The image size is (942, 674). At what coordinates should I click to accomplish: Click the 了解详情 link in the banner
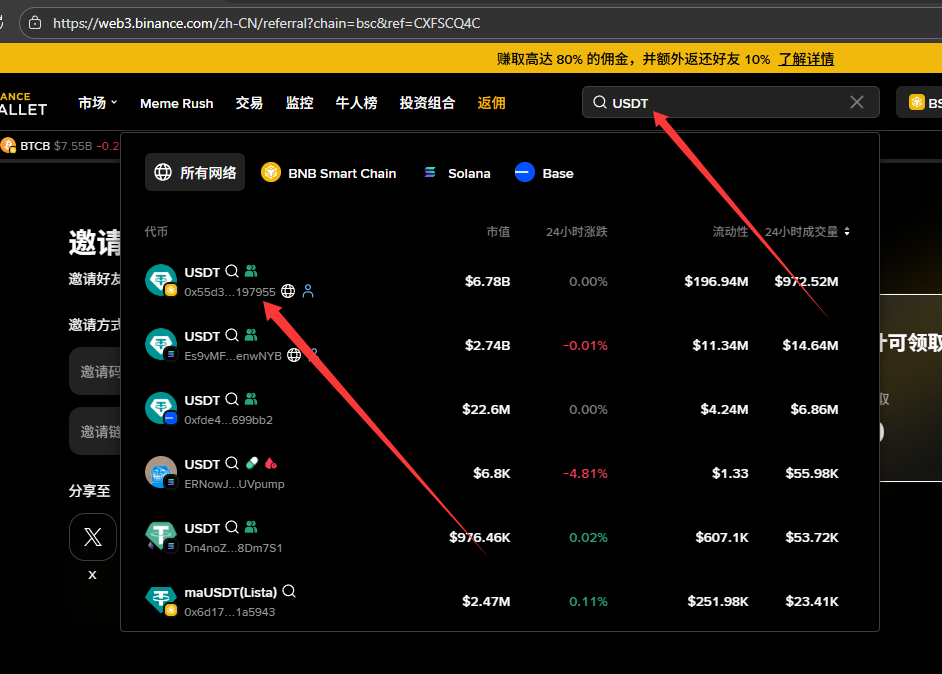[x=806, y=59]
